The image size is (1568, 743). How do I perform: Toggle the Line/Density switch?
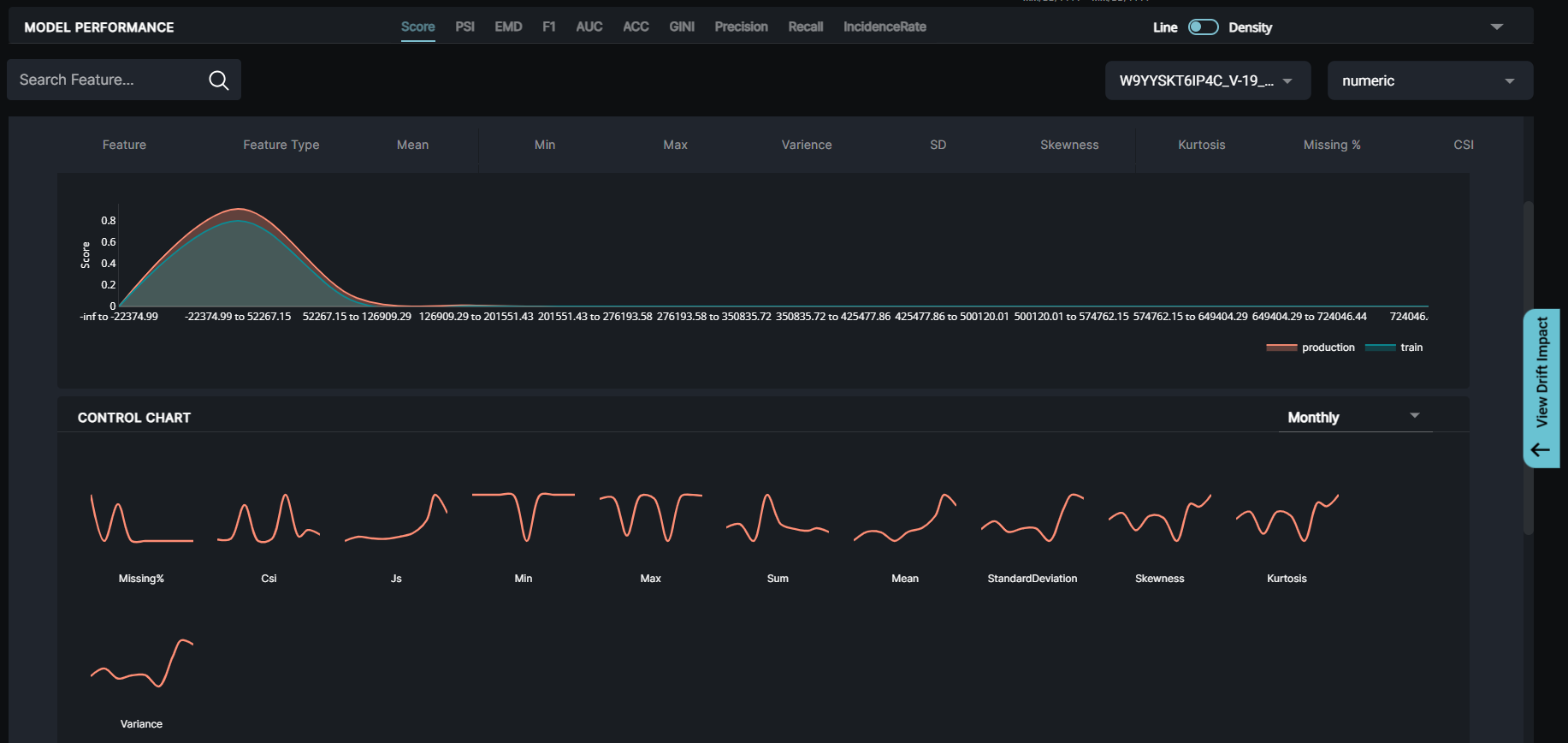click(1203, 27)
